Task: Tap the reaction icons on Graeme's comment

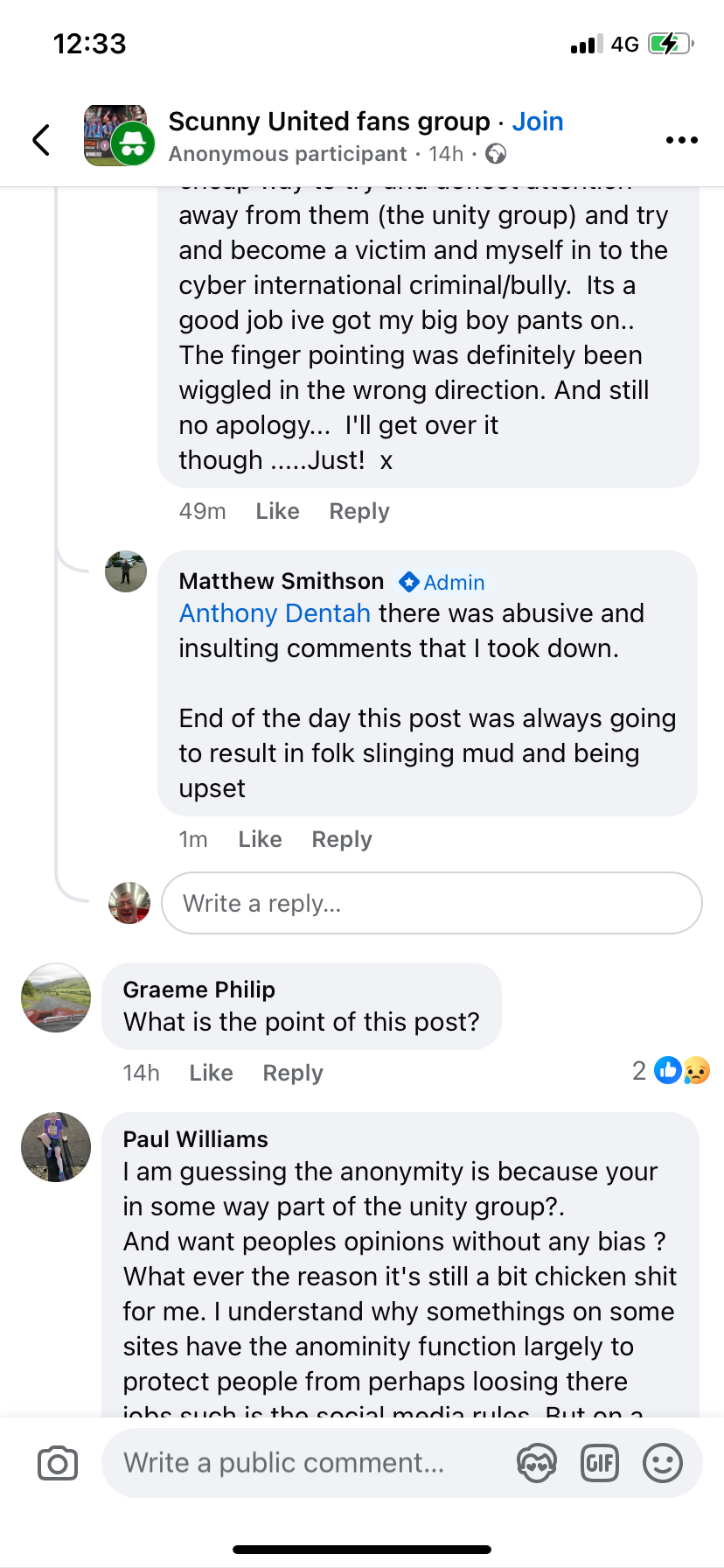Action: point(682,1070)
